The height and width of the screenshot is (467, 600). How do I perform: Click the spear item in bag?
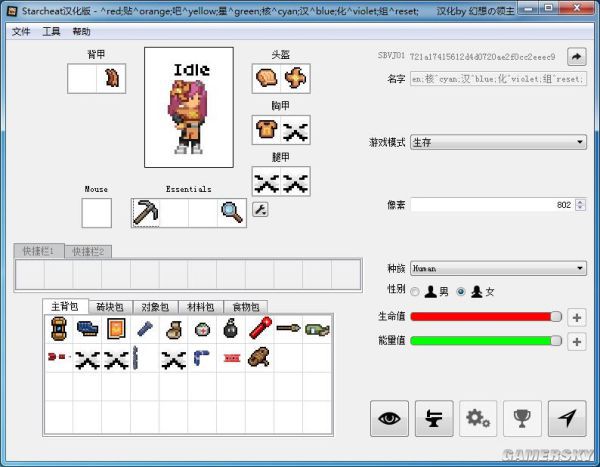[x=288, y=329]
